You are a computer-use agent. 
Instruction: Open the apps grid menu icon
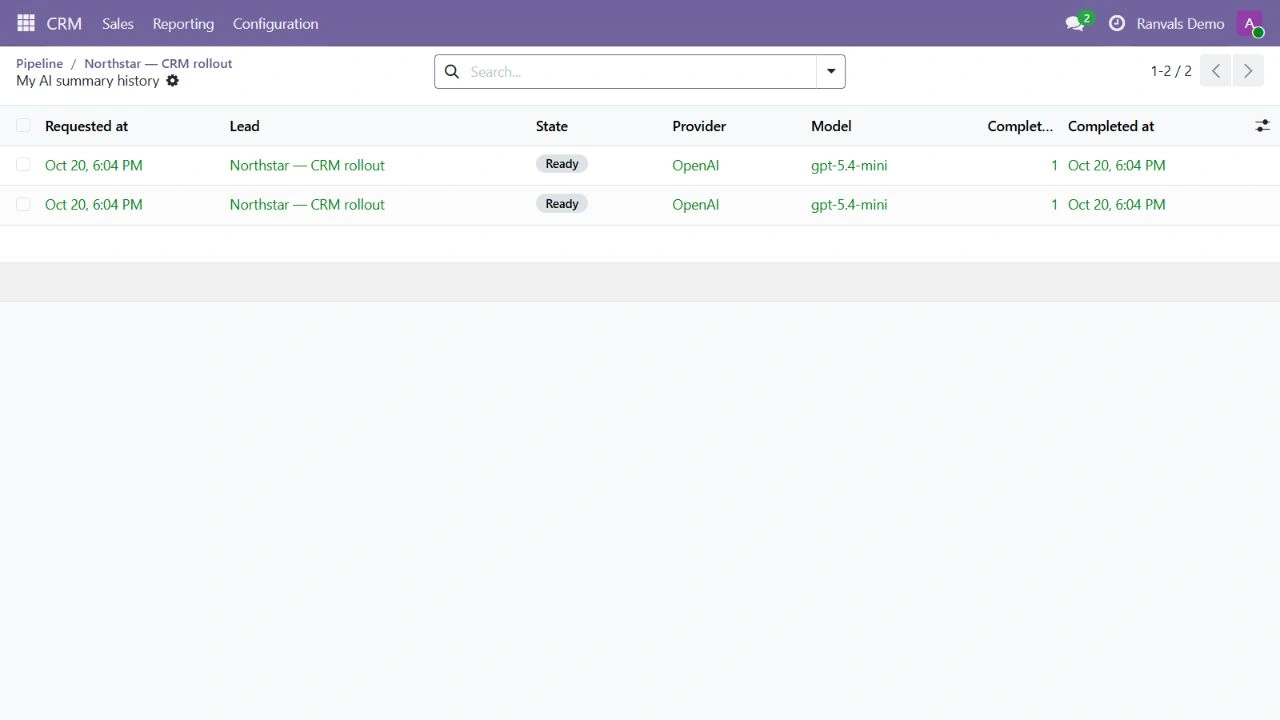pyautogui.click(x=26, y=23)
